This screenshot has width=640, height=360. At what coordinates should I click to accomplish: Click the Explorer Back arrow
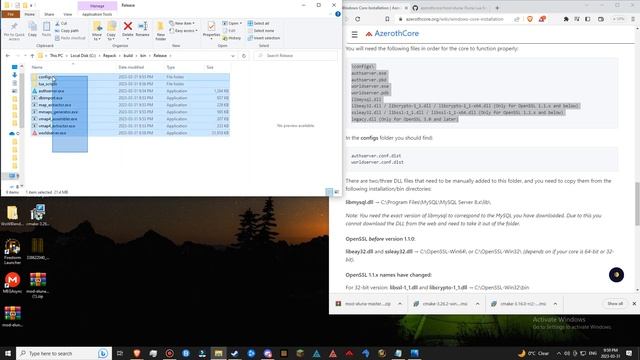[x=8, y=56]
